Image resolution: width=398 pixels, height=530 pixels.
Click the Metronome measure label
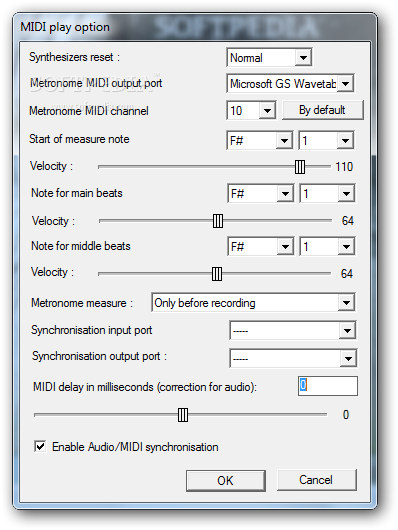click(82, 303)
